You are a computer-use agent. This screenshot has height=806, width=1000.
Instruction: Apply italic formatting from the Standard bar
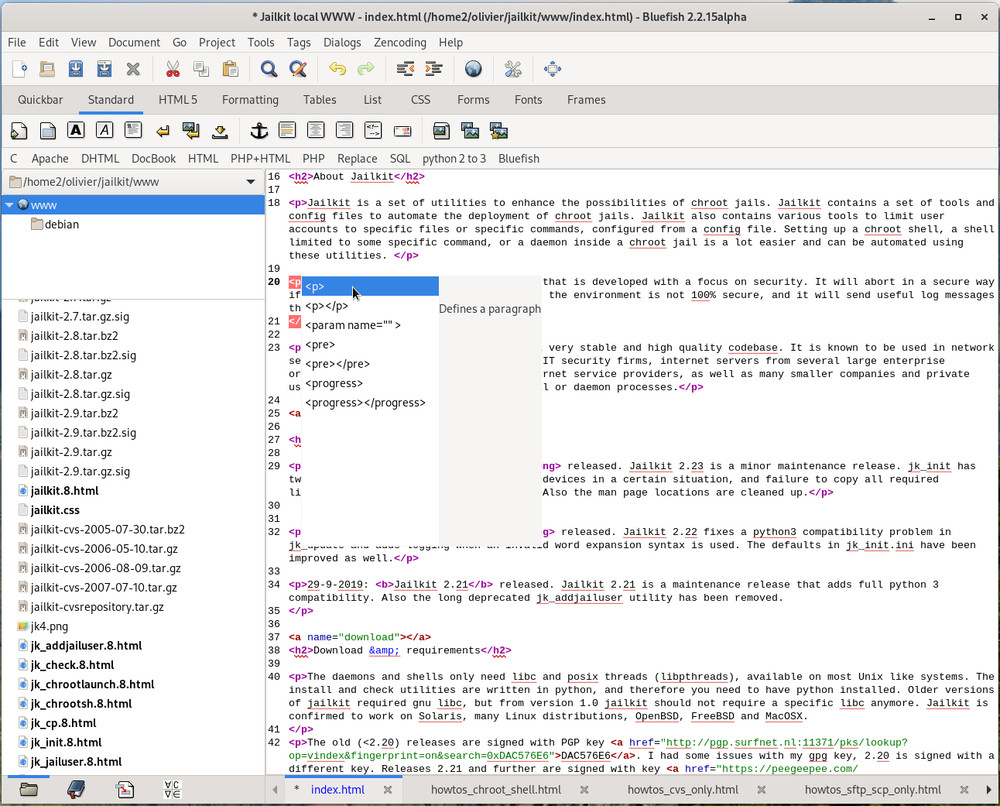click(105, 130)
